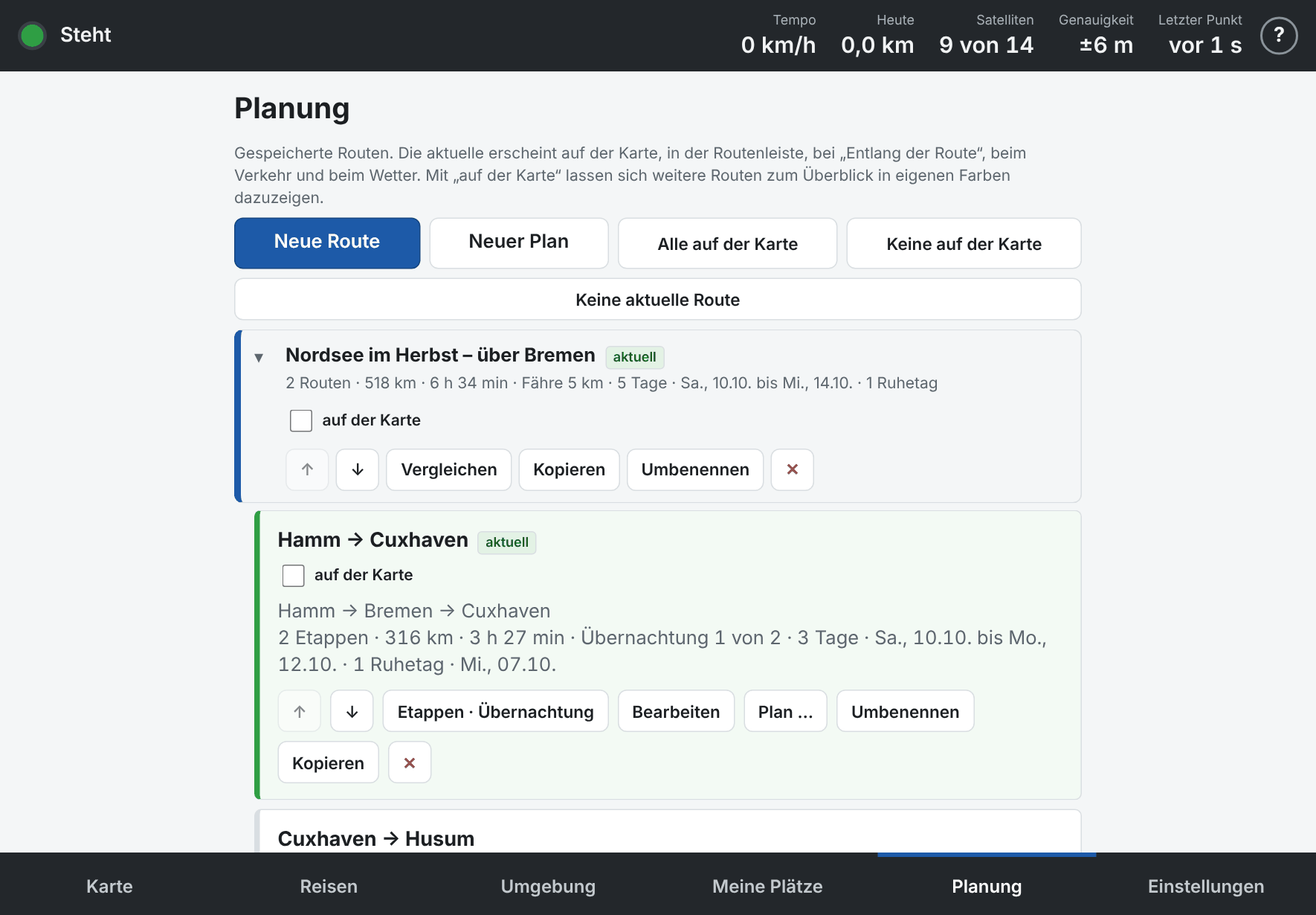Click the Cuxhaven → Husum route title

pyautogui.click(x=376, y=838)
